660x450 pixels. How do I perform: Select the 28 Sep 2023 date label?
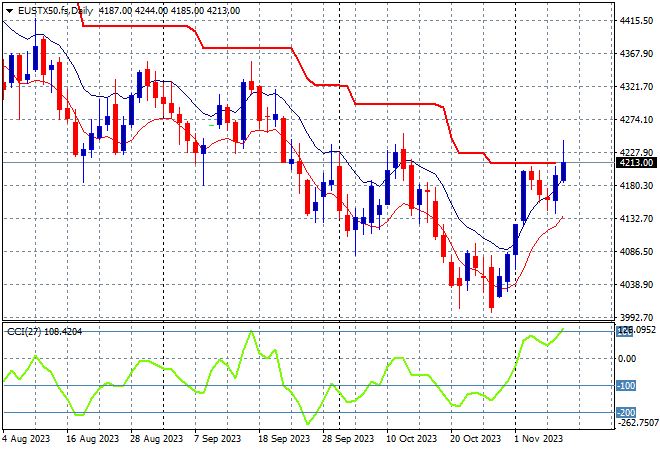(348, 439)
